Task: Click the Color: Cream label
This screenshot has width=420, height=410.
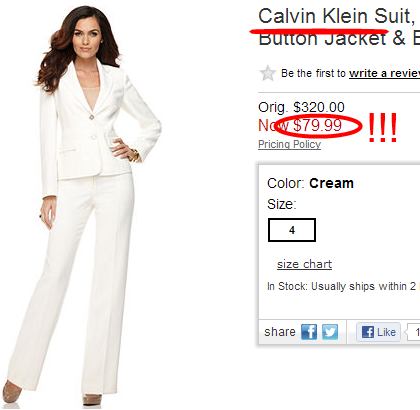Action: pos(310,183)
